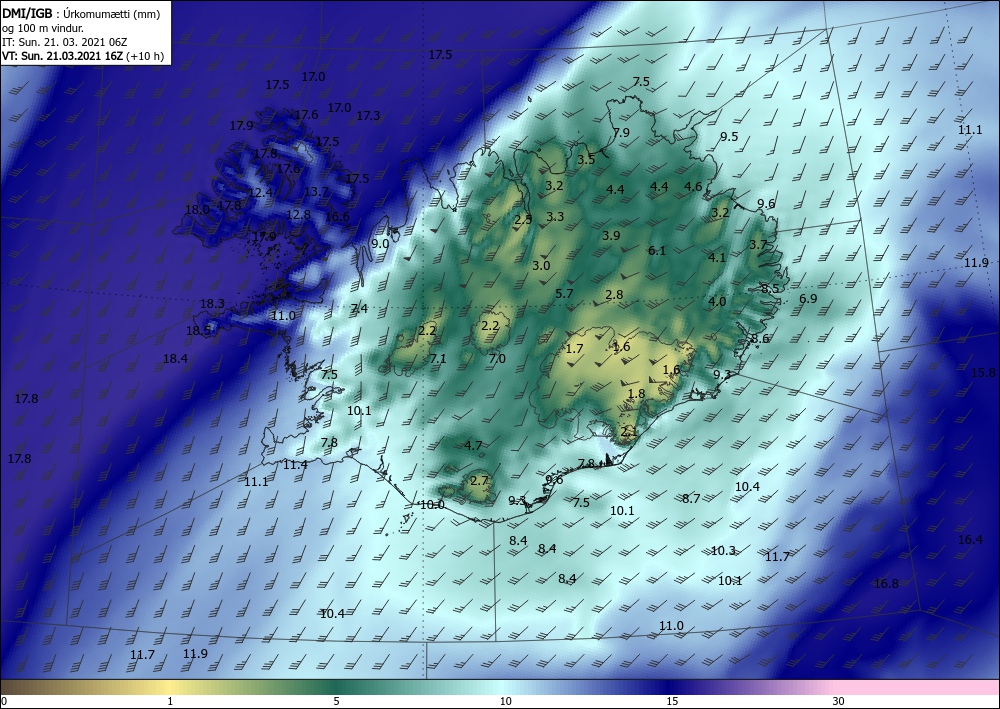The image size is (1000, 709).
Task: Click the map value 18.0
Action: coord(197,209)
